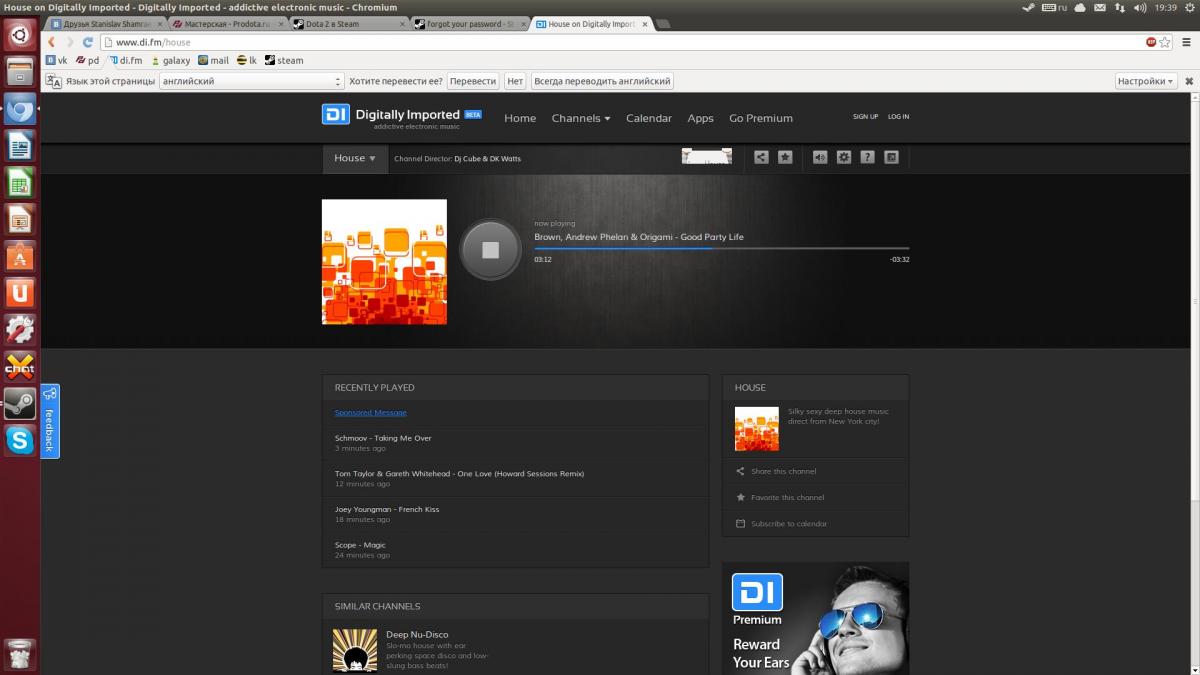
Task: Click the adblock icon in address bar
Action: click(1151, 42)
